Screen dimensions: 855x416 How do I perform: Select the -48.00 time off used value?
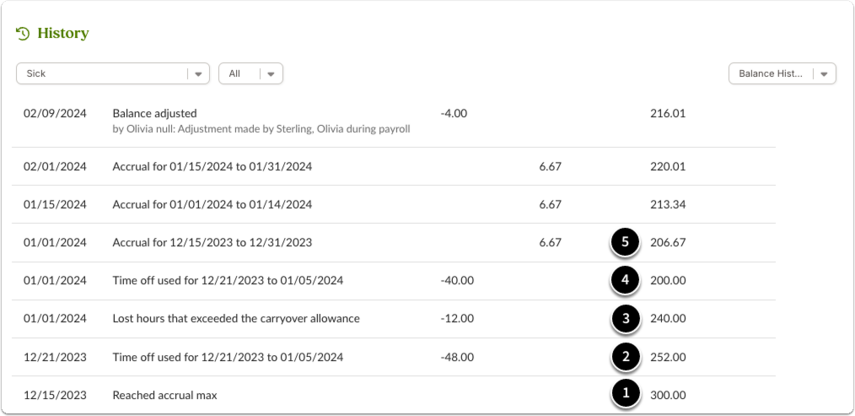[x=456, y=357]
